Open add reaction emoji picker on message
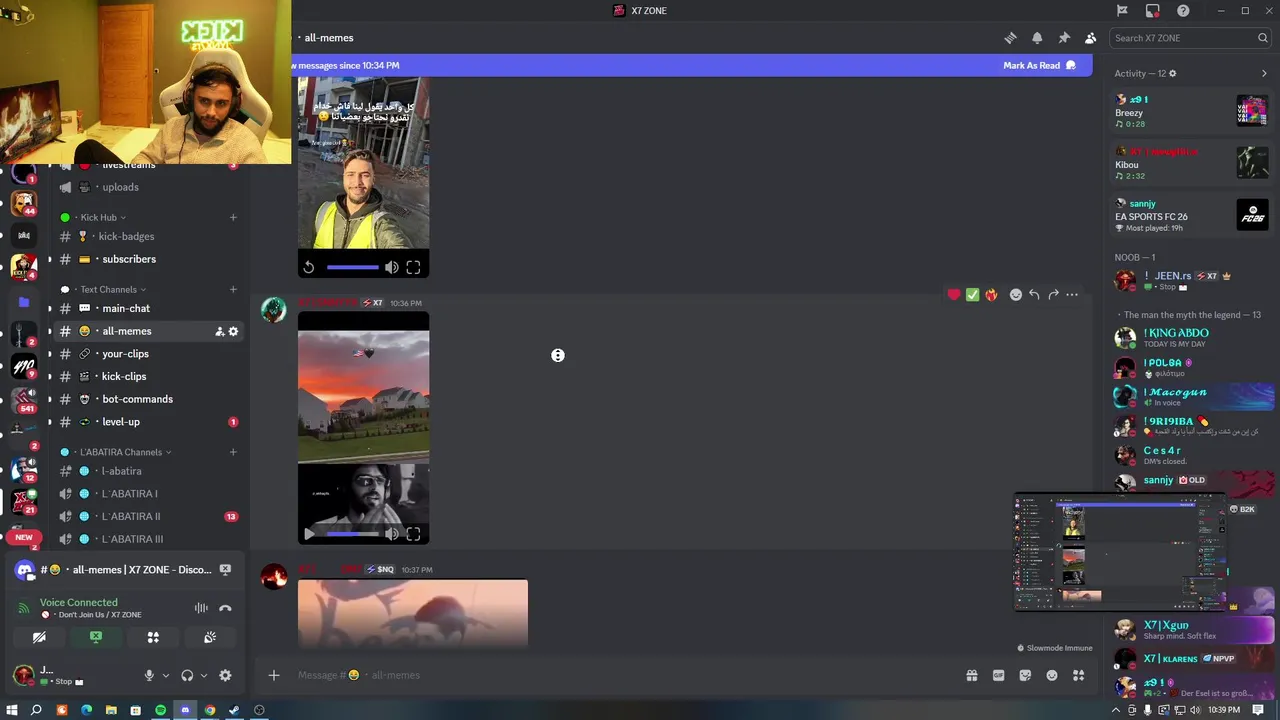Viewport: 1280px width, 720px height. pos(1016,295)
